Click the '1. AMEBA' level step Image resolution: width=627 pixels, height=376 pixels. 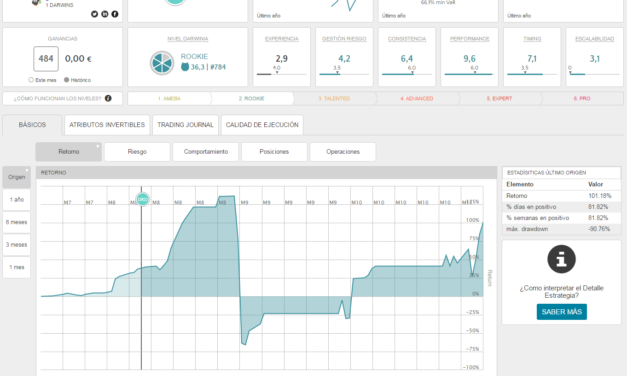click(169, 98)
